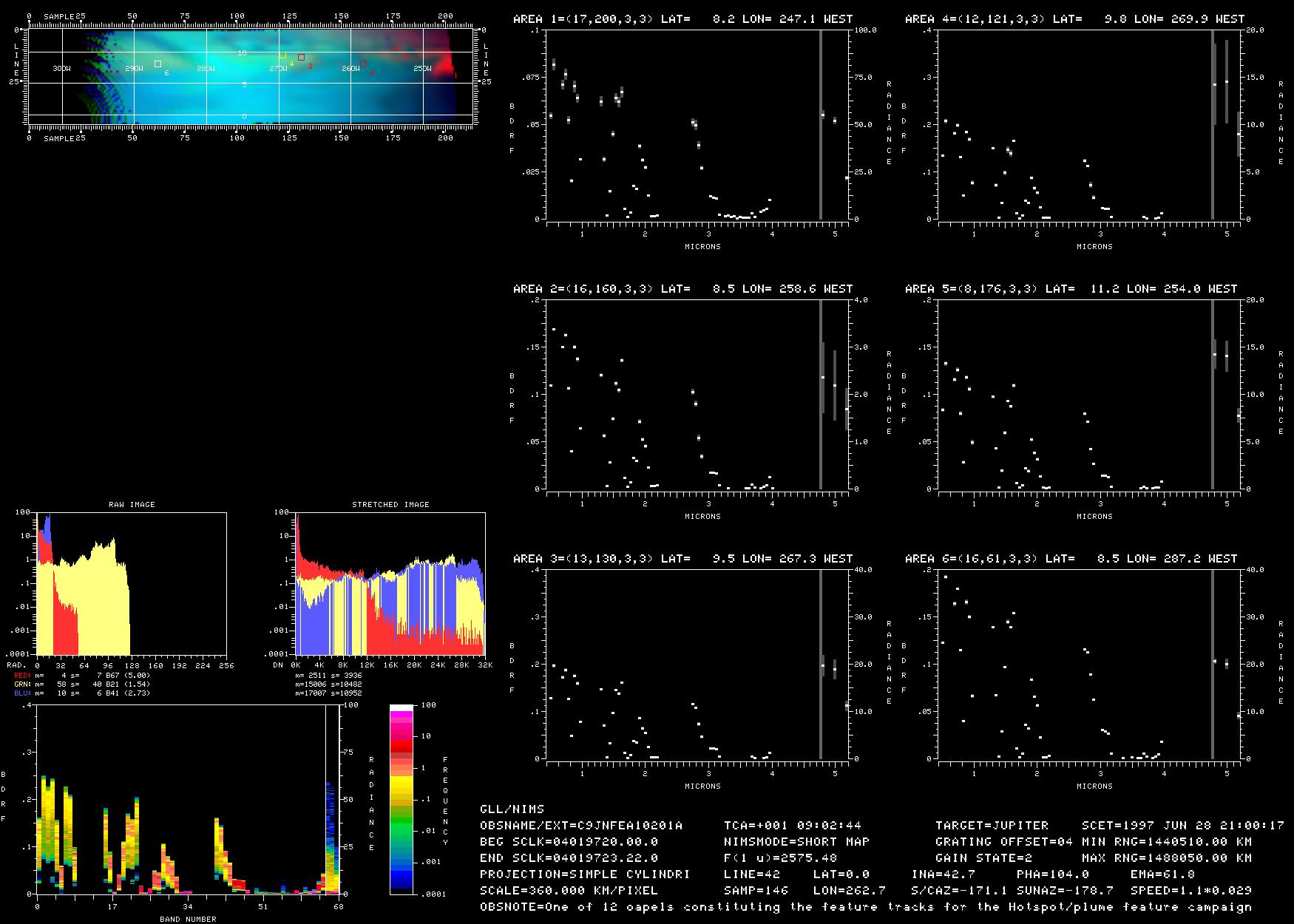Viewport: 1294px width, 924px height.
Task: Click the 'MICRONS' label under the Area 1 plot
Action: coord(702,246)
